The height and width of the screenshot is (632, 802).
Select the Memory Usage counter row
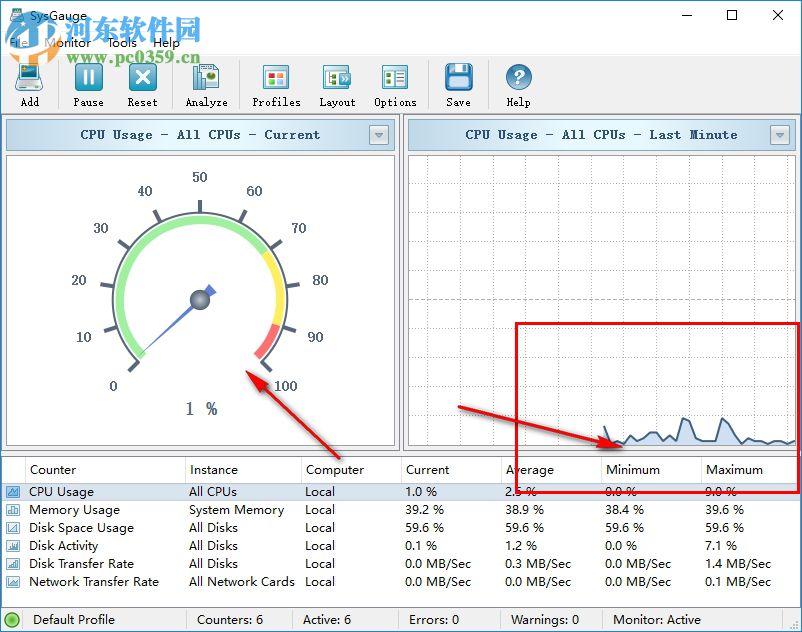point(401,510)
